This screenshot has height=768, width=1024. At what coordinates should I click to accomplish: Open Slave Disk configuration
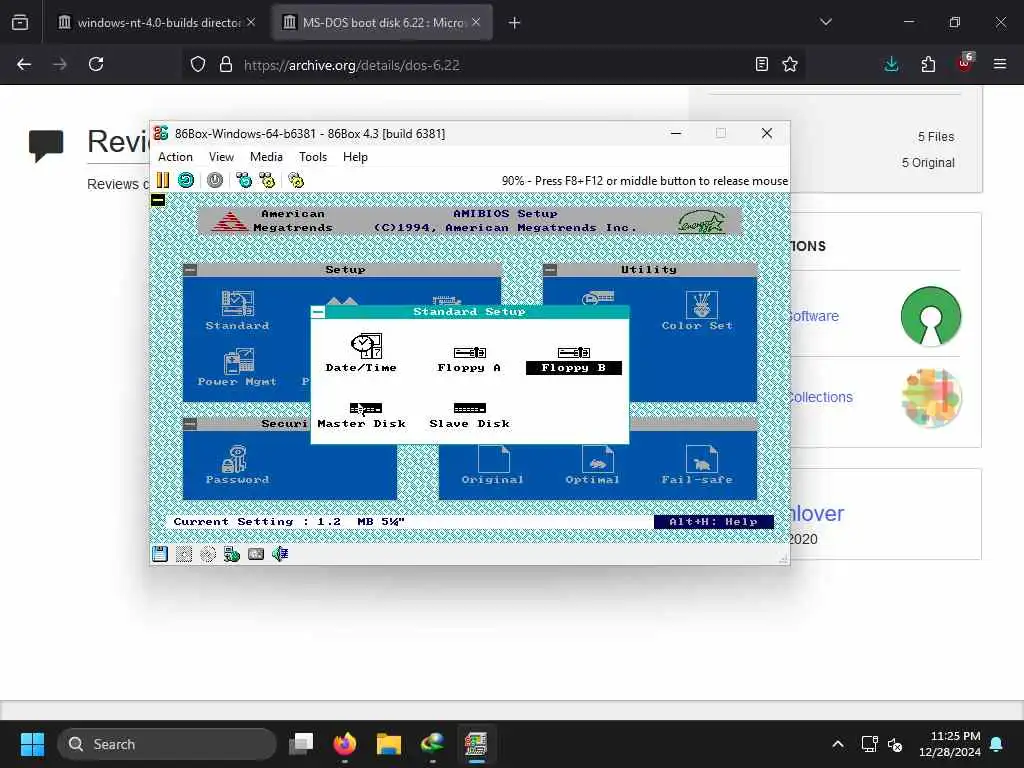point(470,415)
